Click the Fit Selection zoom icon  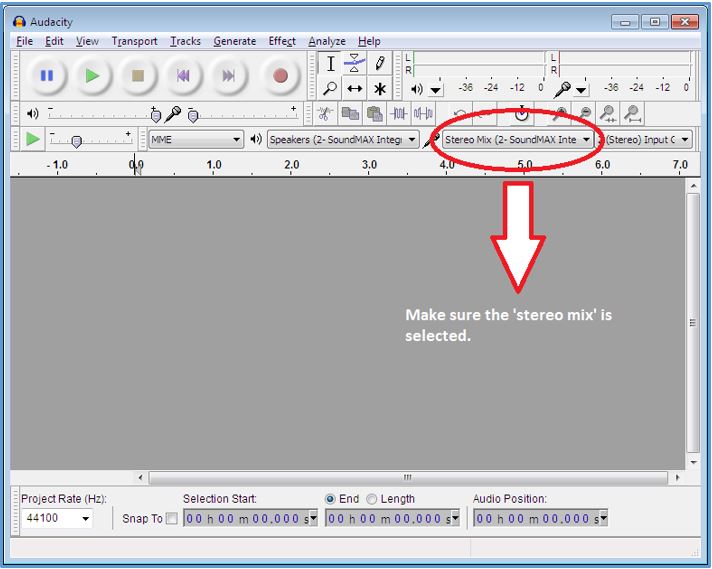(608, 114)
